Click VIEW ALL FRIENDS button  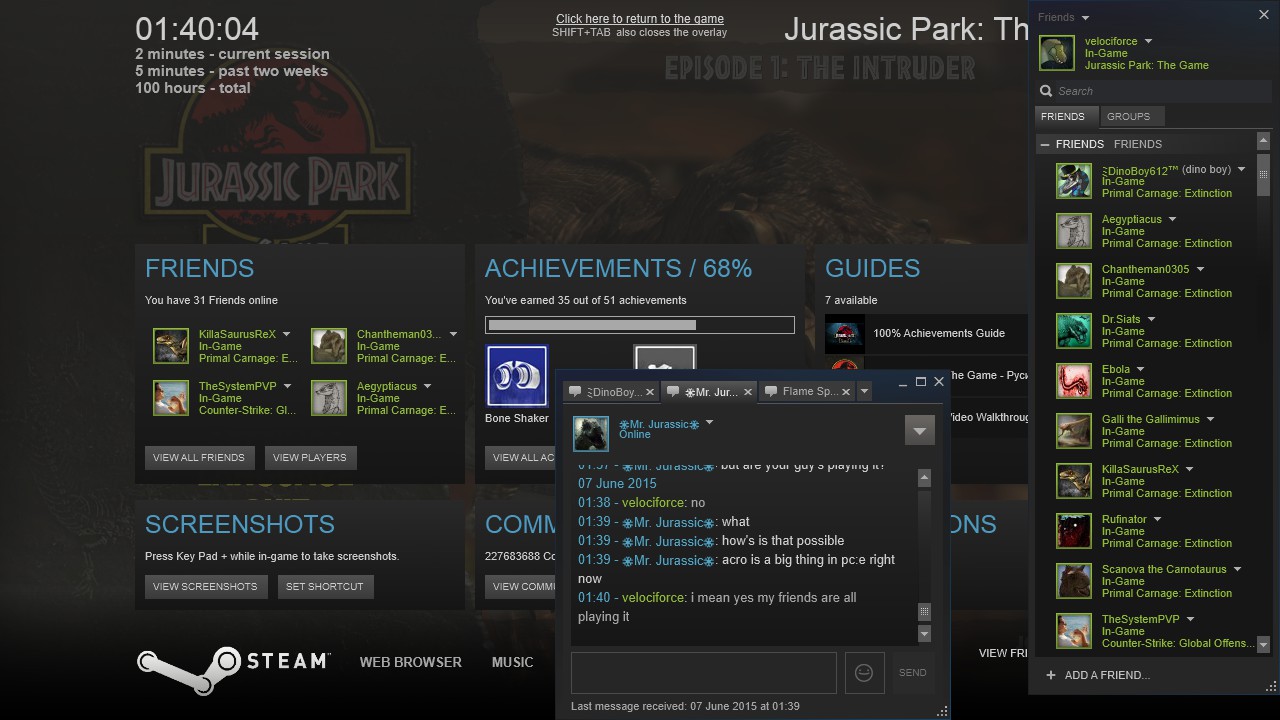click(x=198, y=458)
